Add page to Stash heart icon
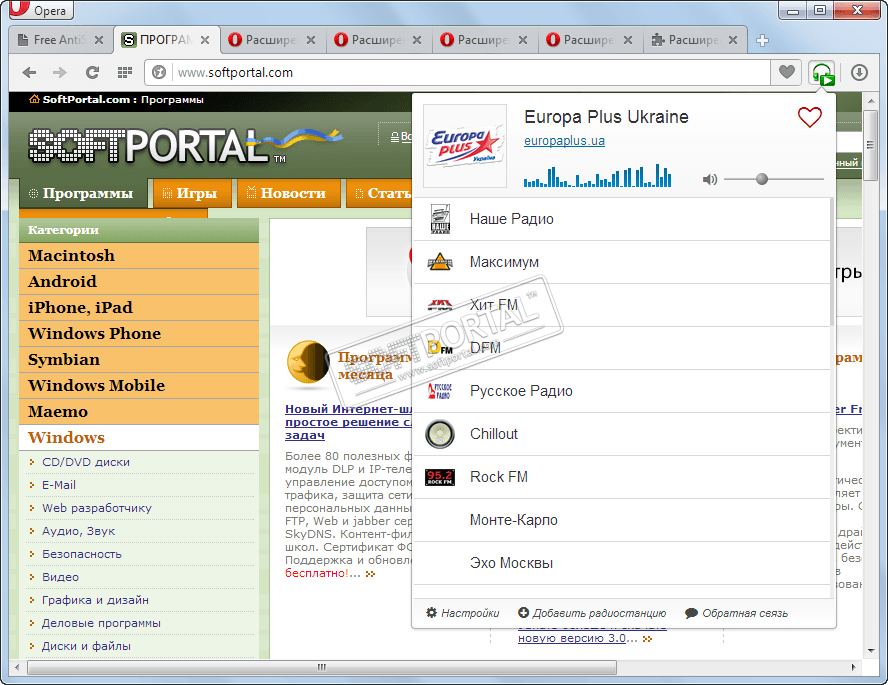 click(787, 72)
